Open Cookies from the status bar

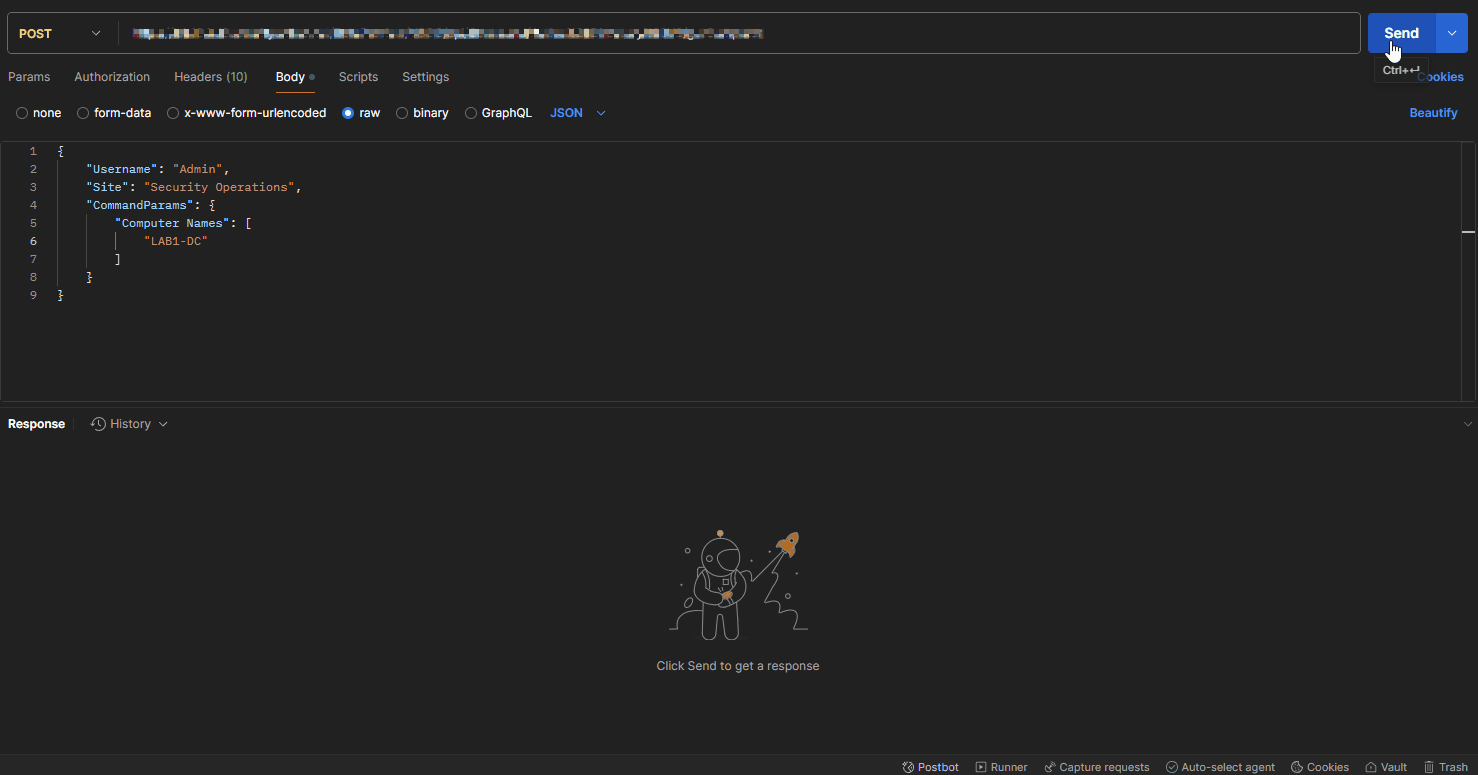(x=1319, y=767)
